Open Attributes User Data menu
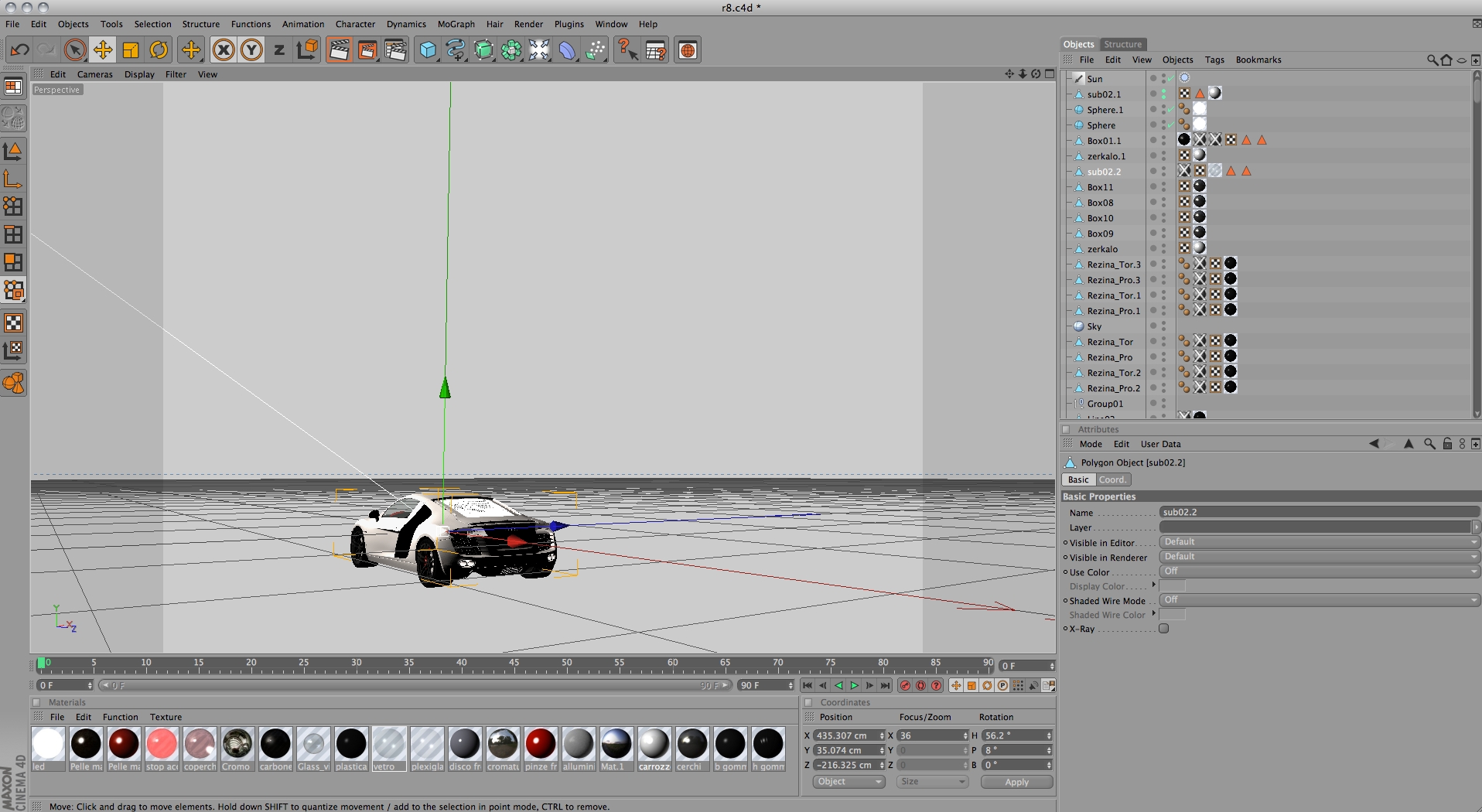Viewport: 1482px width, 812px height. 1160,444
